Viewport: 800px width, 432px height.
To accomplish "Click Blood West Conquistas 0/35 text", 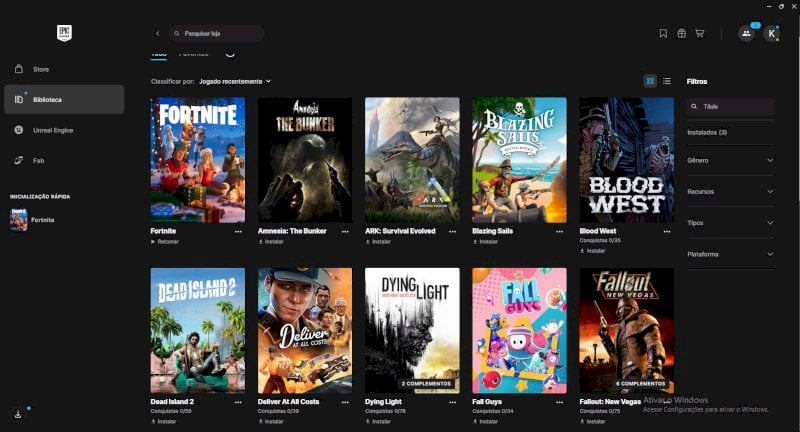I will [x=600, y=240].
